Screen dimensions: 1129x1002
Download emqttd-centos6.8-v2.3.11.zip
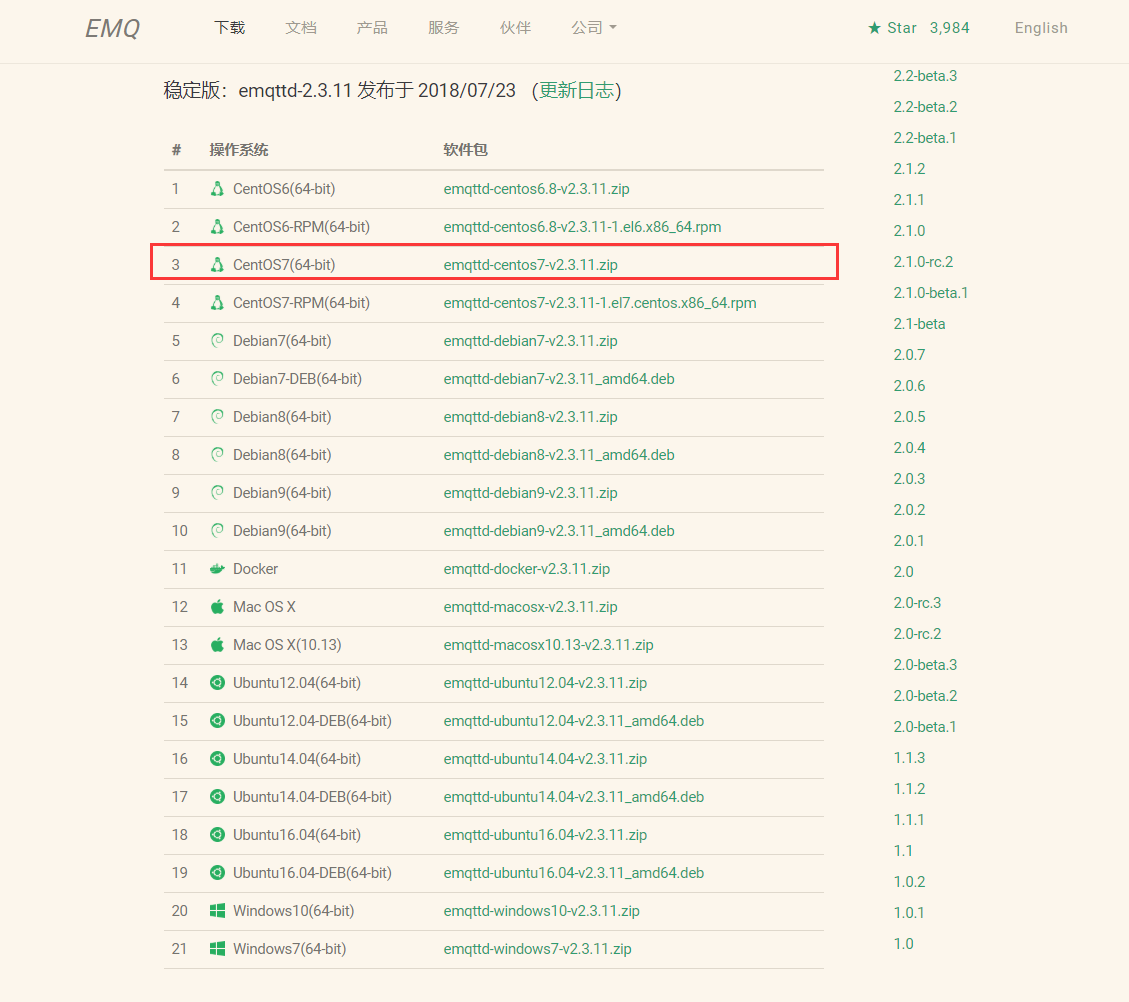536,189
